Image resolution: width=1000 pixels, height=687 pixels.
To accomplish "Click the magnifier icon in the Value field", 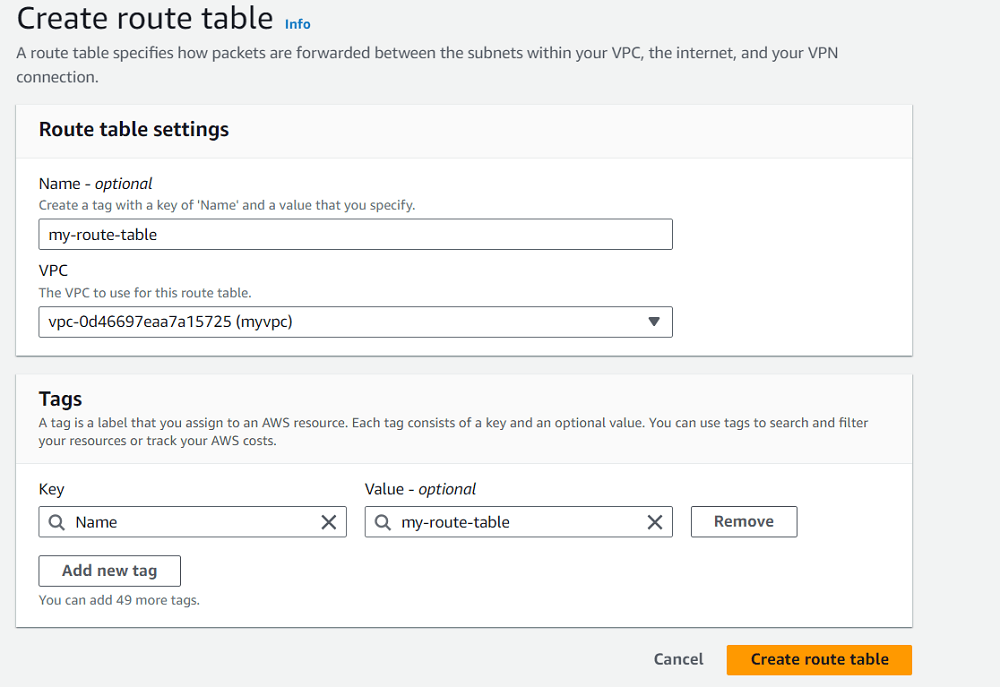I will [383, 522].
